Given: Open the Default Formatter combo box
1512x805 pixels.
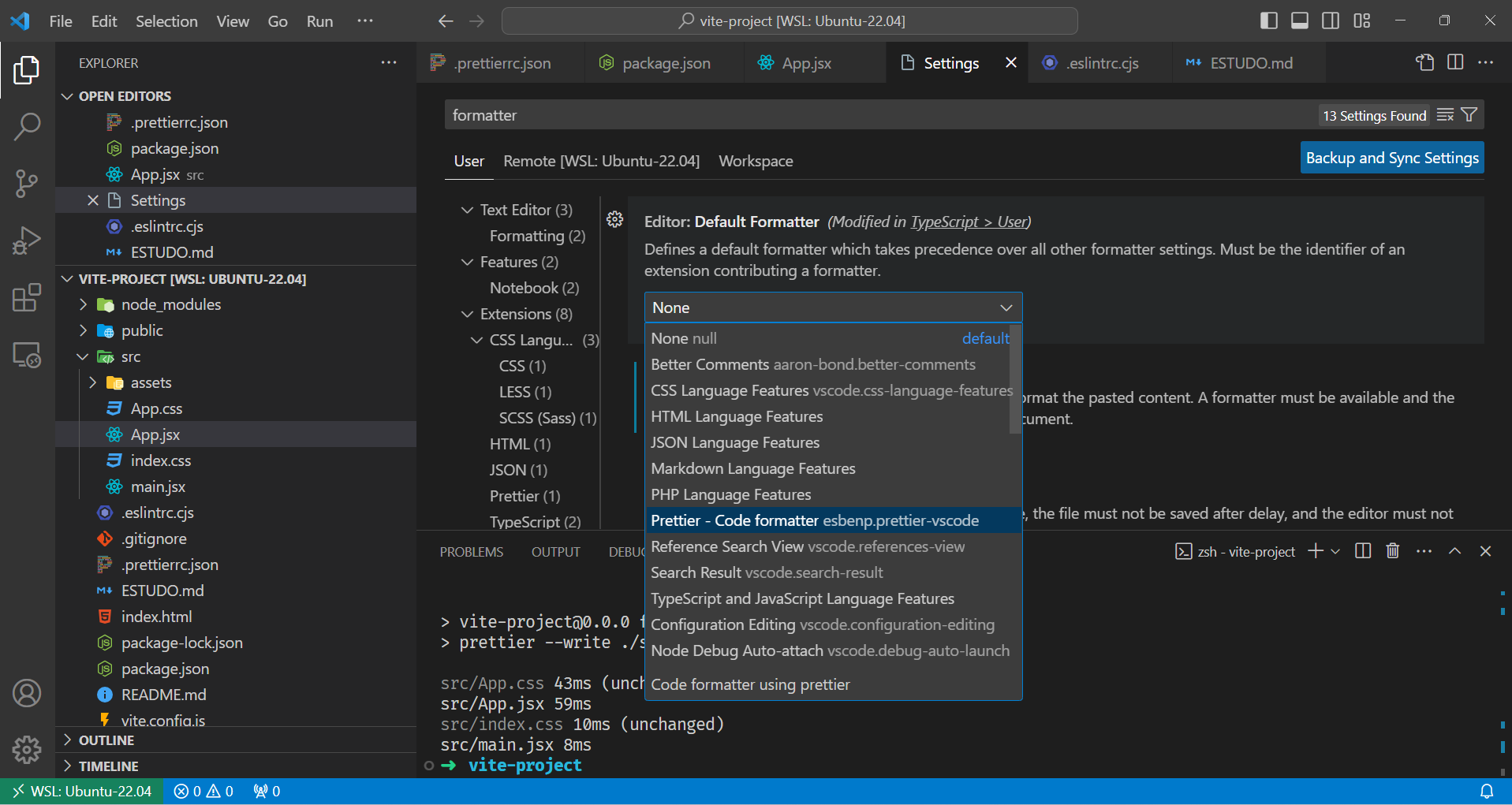Looking at the screenshot, I should tap(833, 307).
